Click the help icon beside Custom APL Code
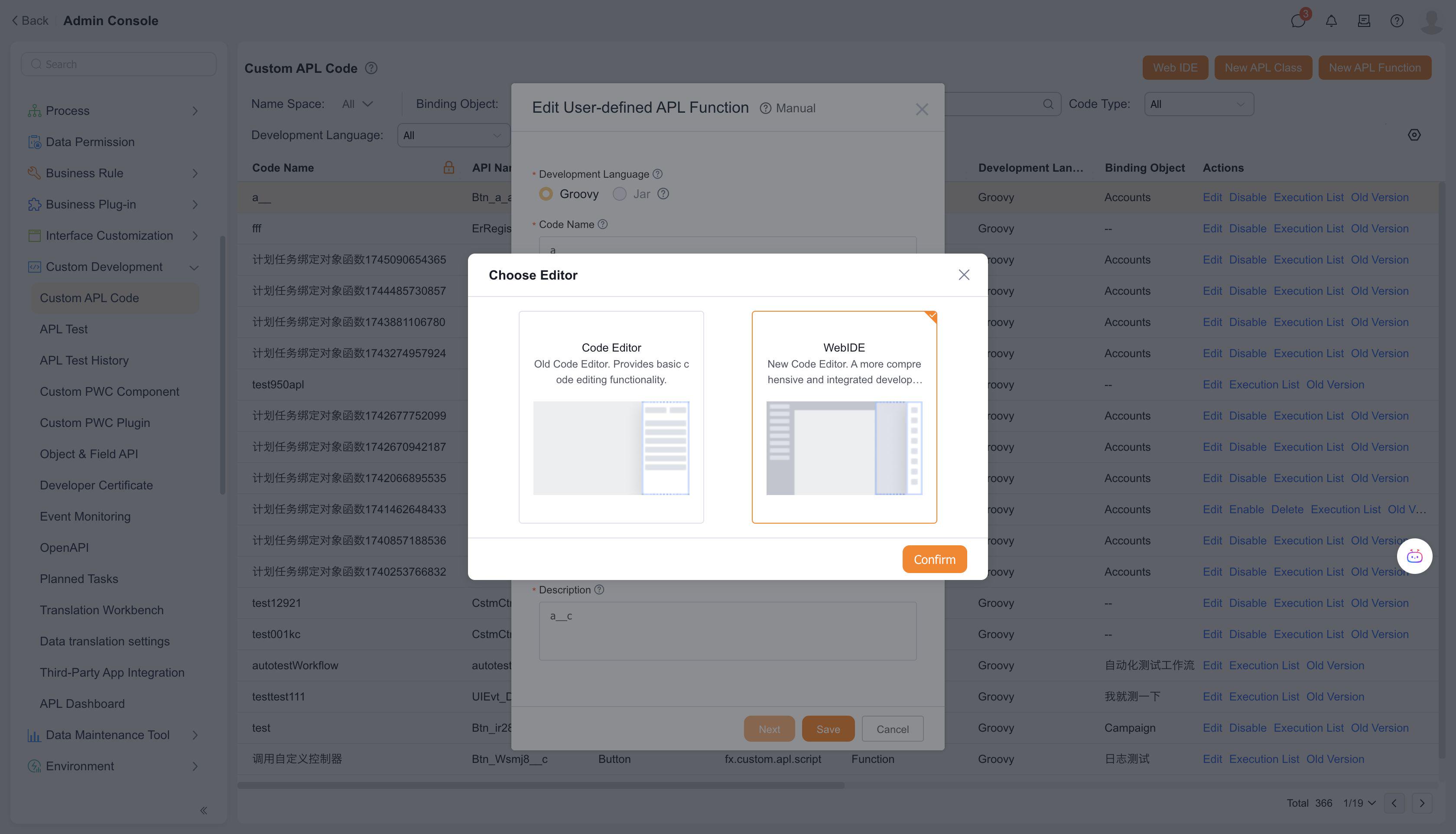 (371, 68)
